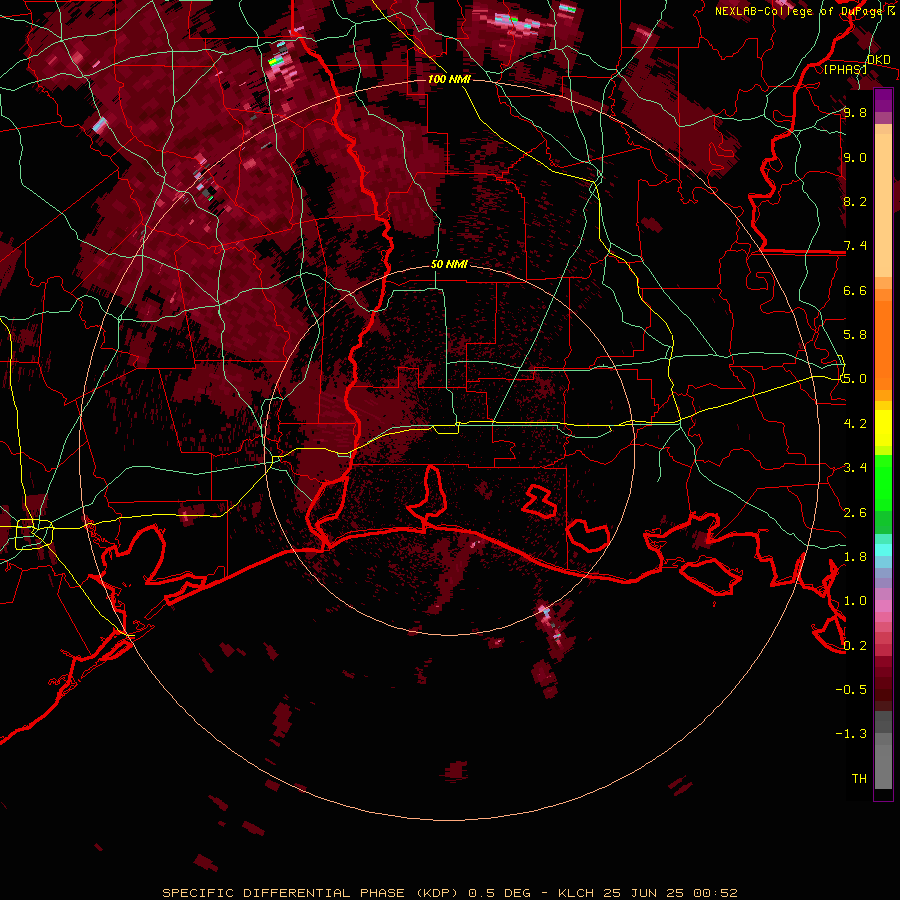The height and width of the screenshot is (900, 900).
Task: Click the 5.8 value on the scale
Action: click(855, 335)
